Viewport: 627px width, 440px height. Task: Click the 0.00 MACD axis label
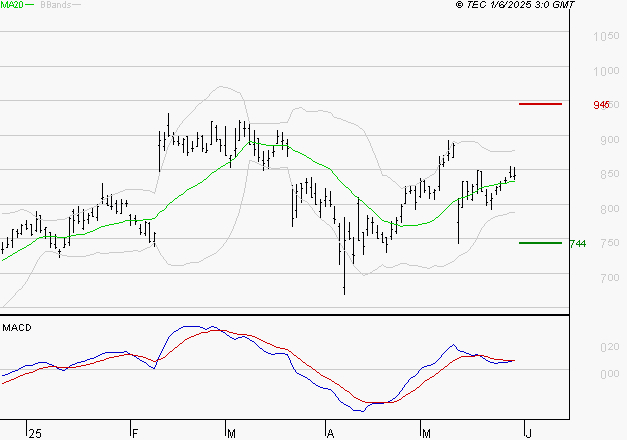click(x=609, y=374)
